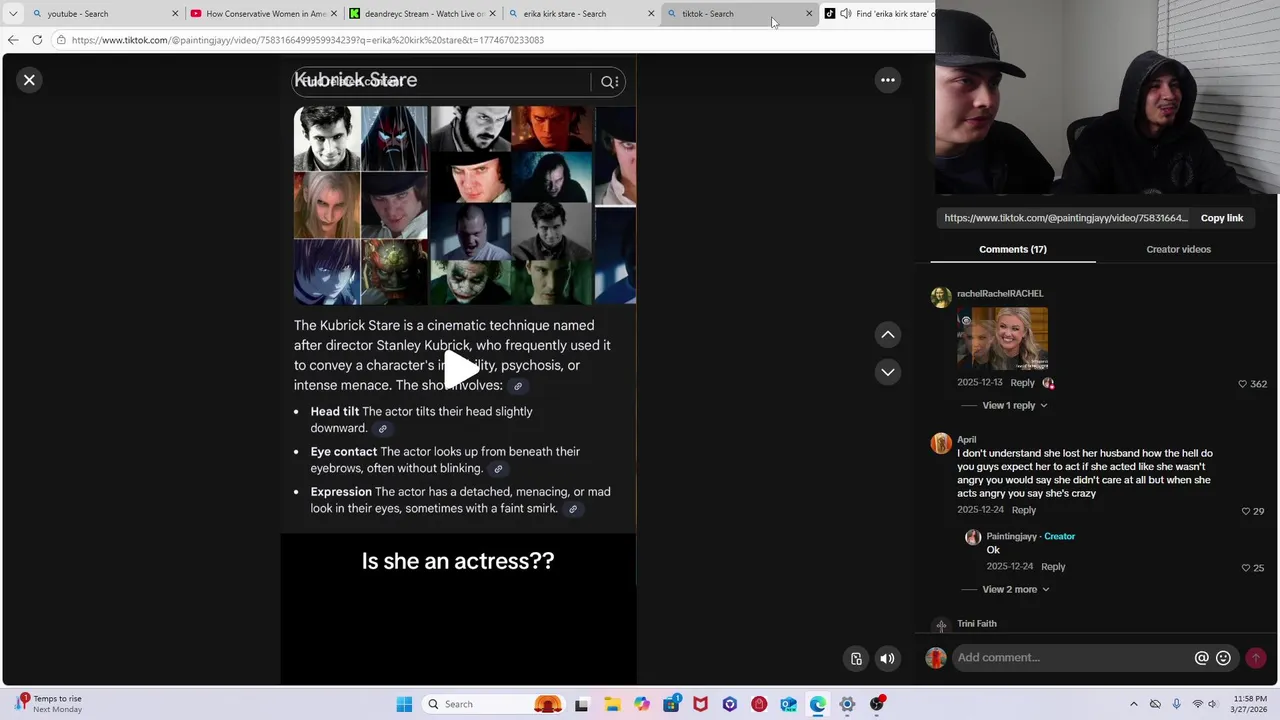The width and height of the screenshot is (1280, 720).
Task: Reply to rachelRachelRACHEL's comment
Action: 1022,383
